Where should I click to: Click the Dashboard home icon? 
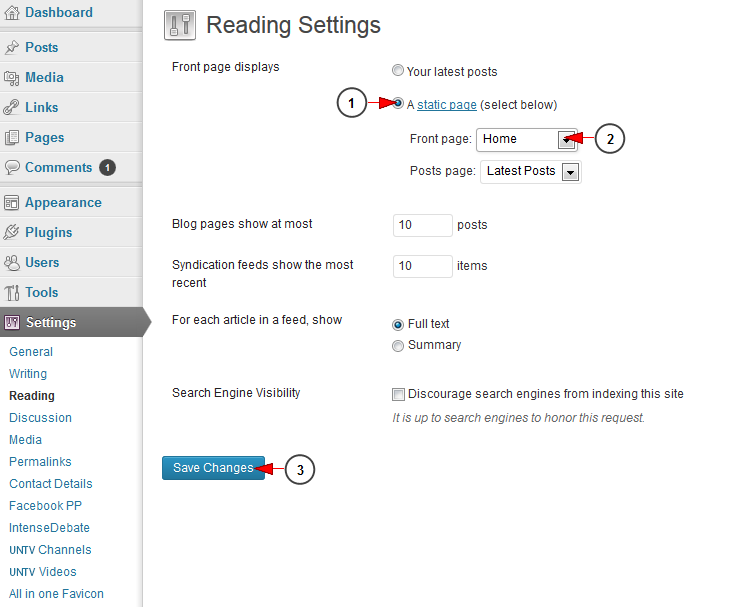(12, 13)
